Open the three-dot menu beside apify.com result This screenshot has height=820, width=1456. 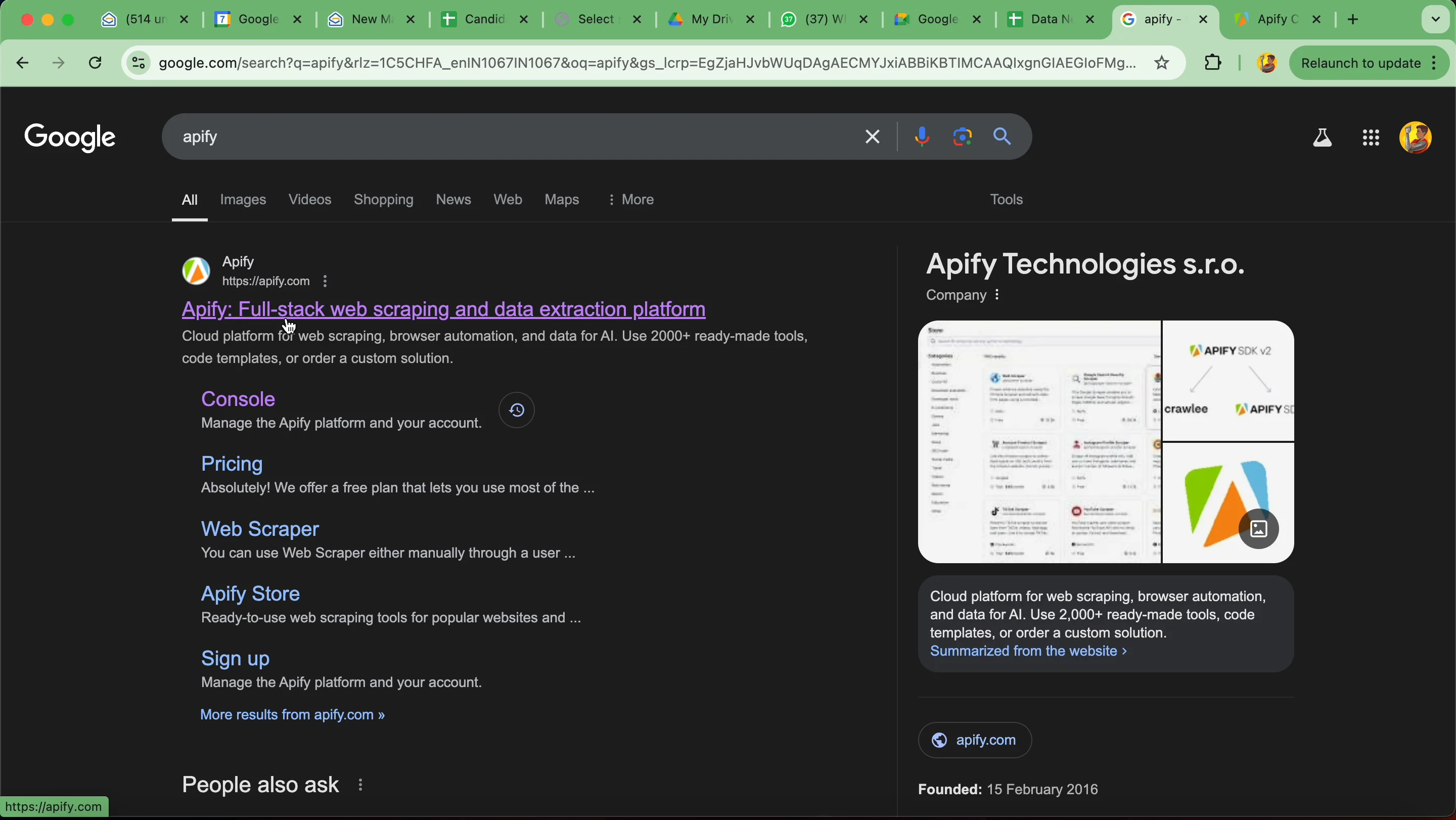click(325, 281)
